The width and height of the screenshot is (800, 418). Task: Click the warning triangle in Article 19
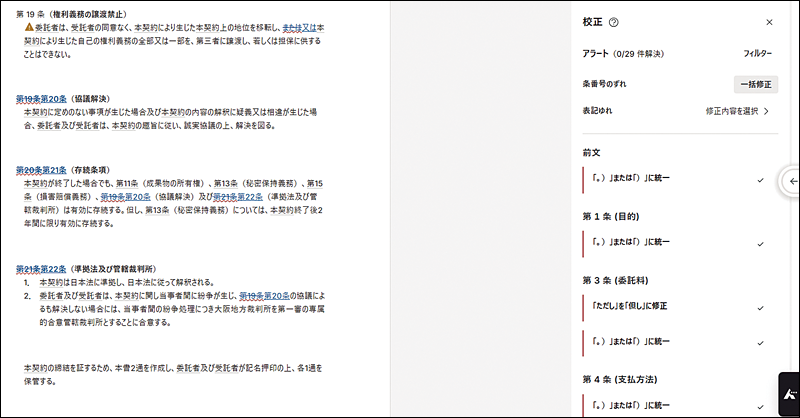click(30, 28)
